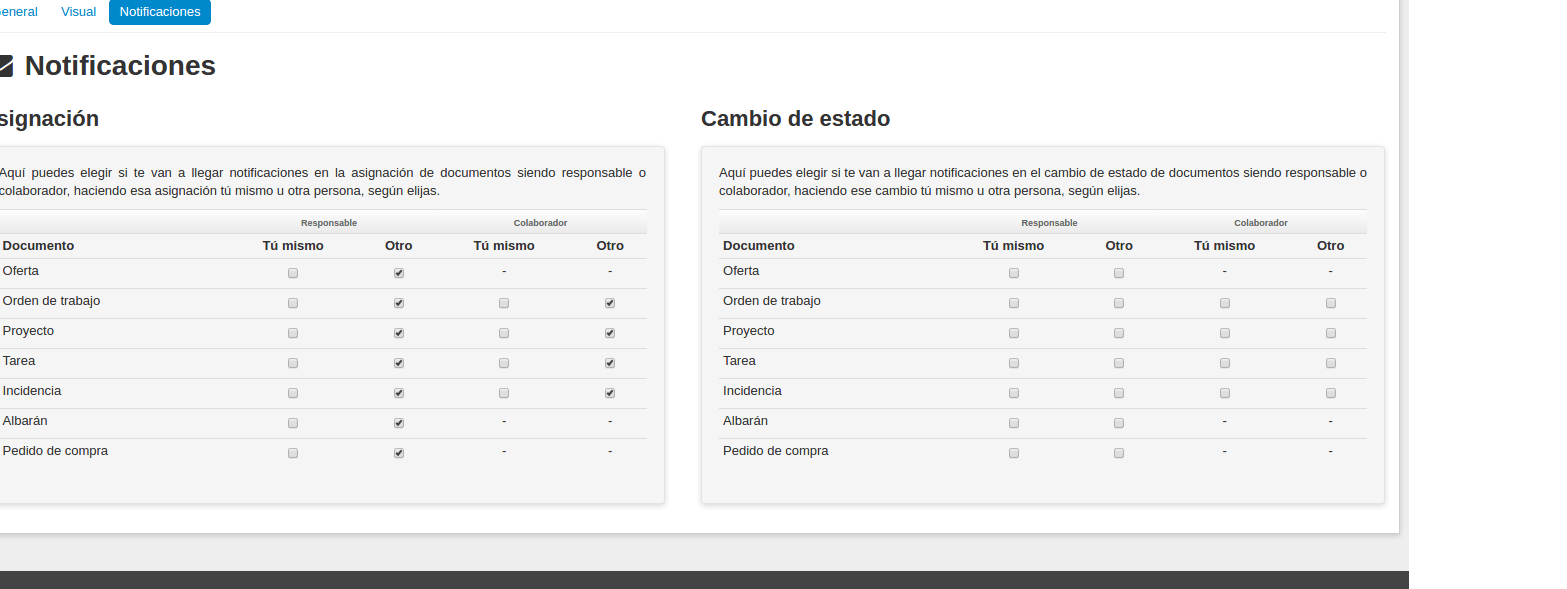The width and height of the screenshot is (1567, 589).
Task: Enable Asignación Albarán Responsable Tú mismo
Action: (x=293, y=423)
